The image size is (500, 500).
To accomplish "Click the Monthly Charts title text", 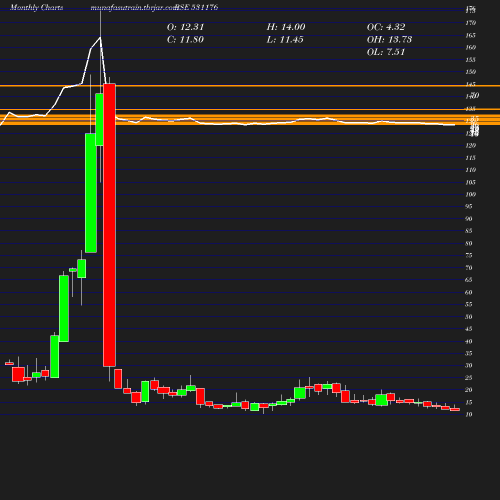I will pos(37,7).
